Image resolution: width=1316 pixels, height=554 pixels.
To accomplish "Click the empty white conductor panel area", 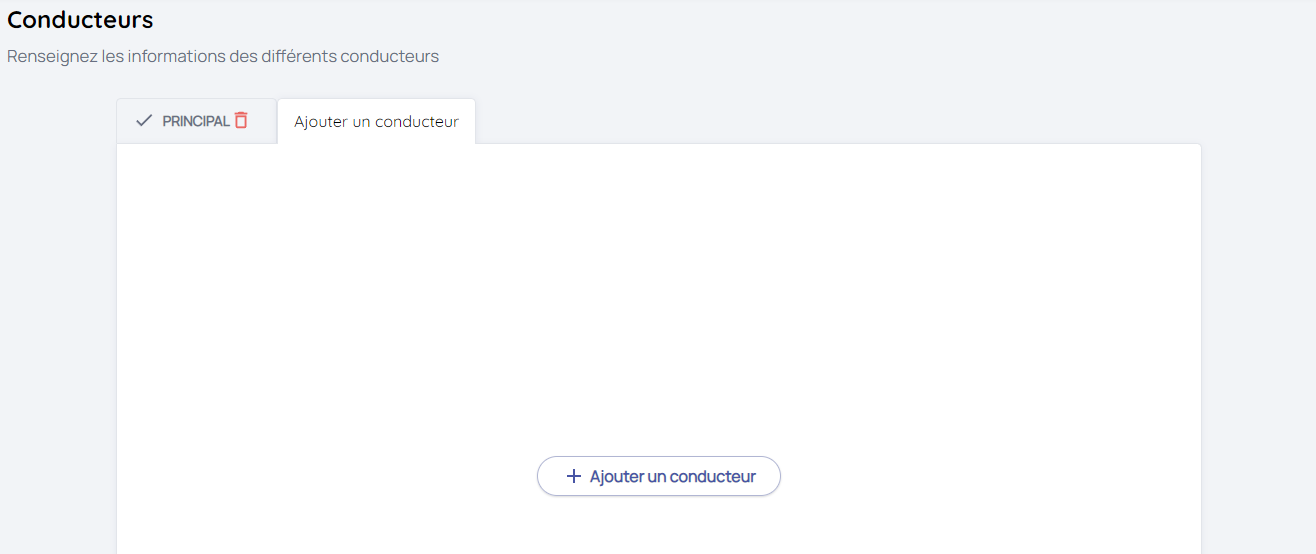I will click(658, 300).
